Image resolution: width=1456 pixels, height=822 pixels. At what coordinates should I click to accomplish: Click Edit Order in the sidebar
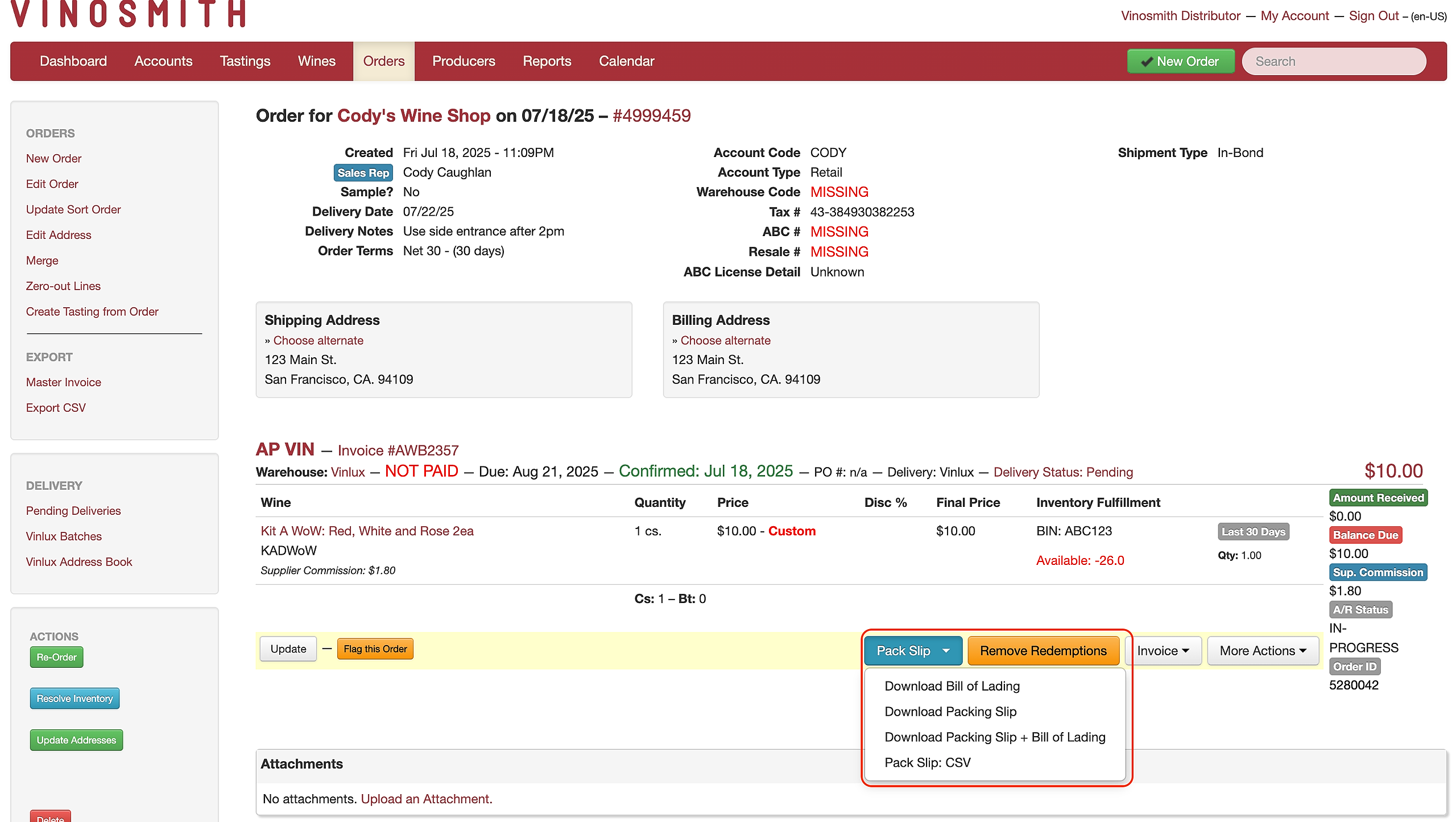tap(52, 184)
